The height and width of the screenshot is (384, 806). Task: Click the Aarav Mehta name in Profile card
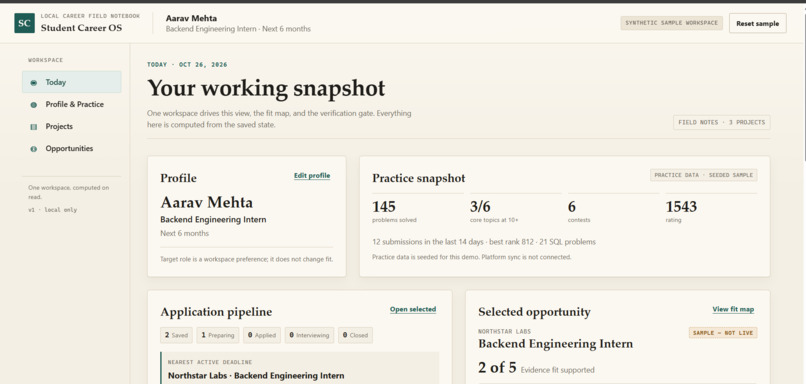[207, 203]
